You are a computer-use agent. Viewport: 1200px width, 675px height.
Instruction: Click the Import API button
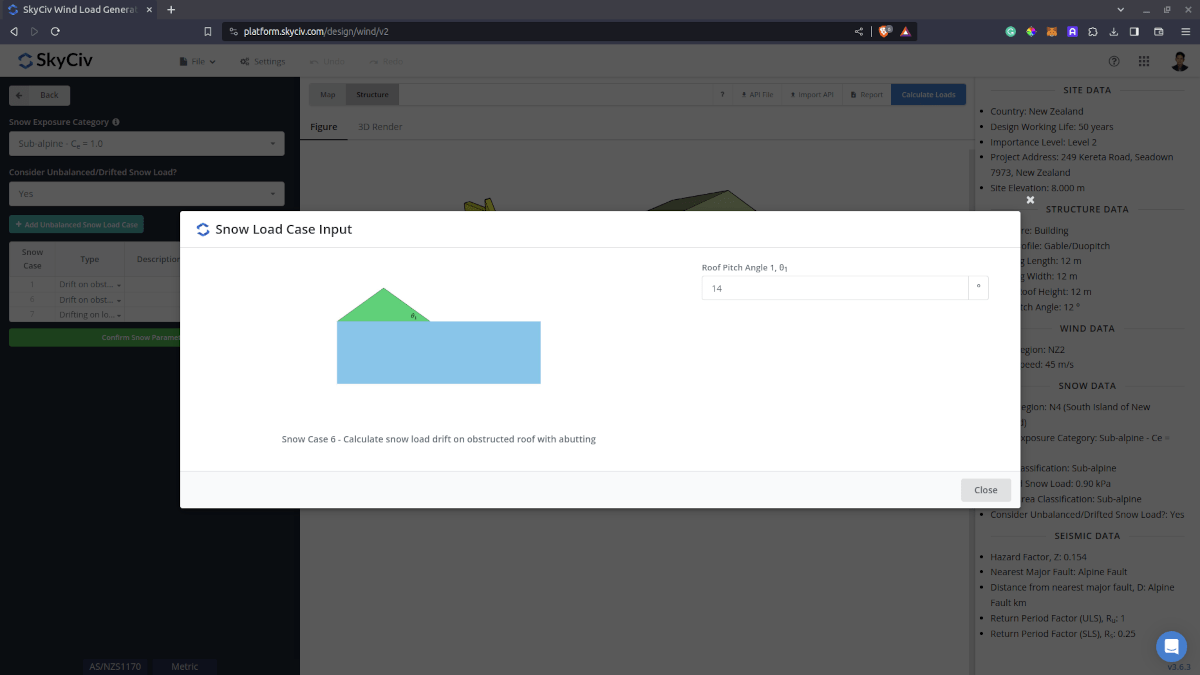click(811, 94)
